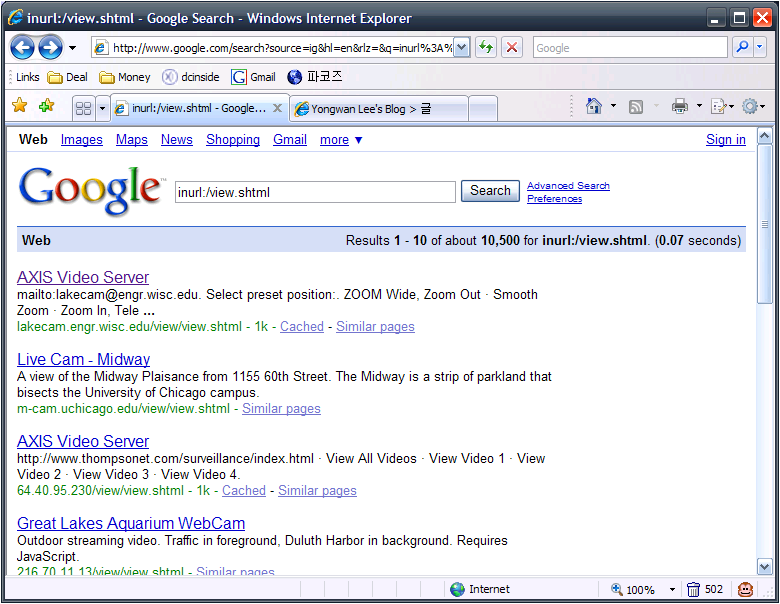The width and height of the screenshot is (780, 604).
Task: Open a new blank tab
Action: pyautogui.click(x=483, y=108)
